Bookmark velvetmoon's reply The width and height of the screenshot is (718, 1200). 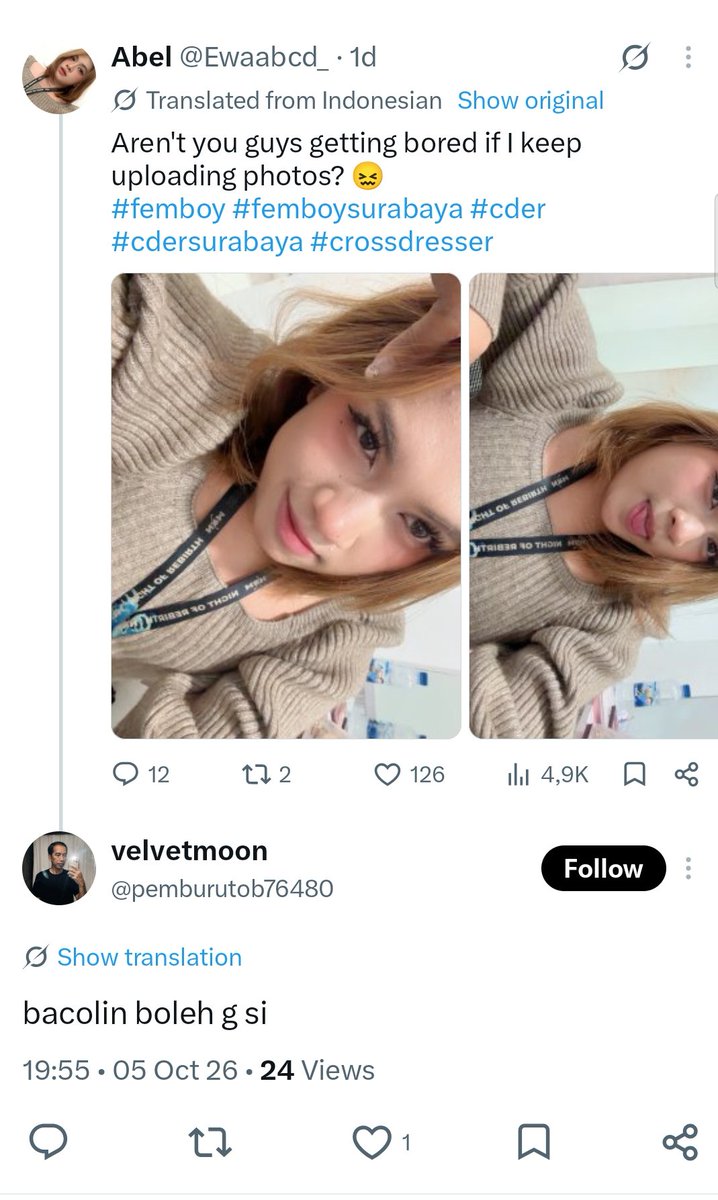533,1142
